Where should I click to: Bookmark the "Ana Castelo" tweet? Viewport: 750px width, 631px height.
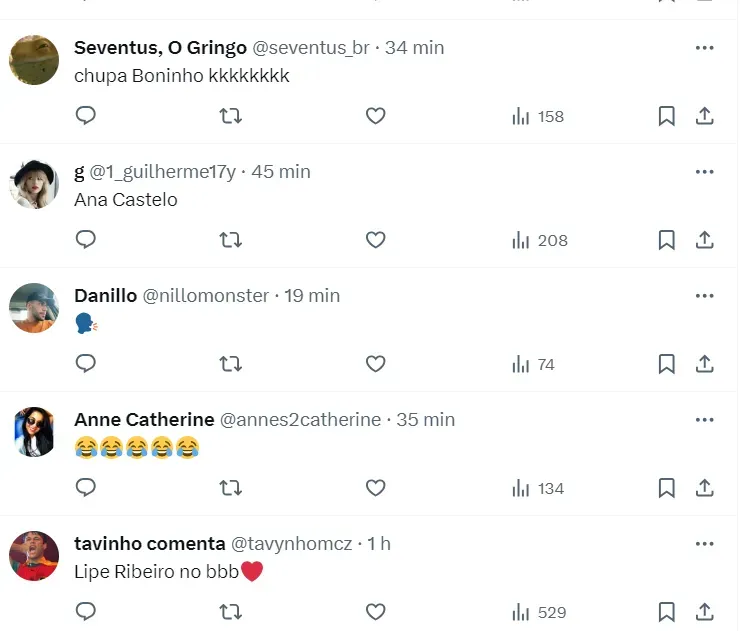coord(666,240)
